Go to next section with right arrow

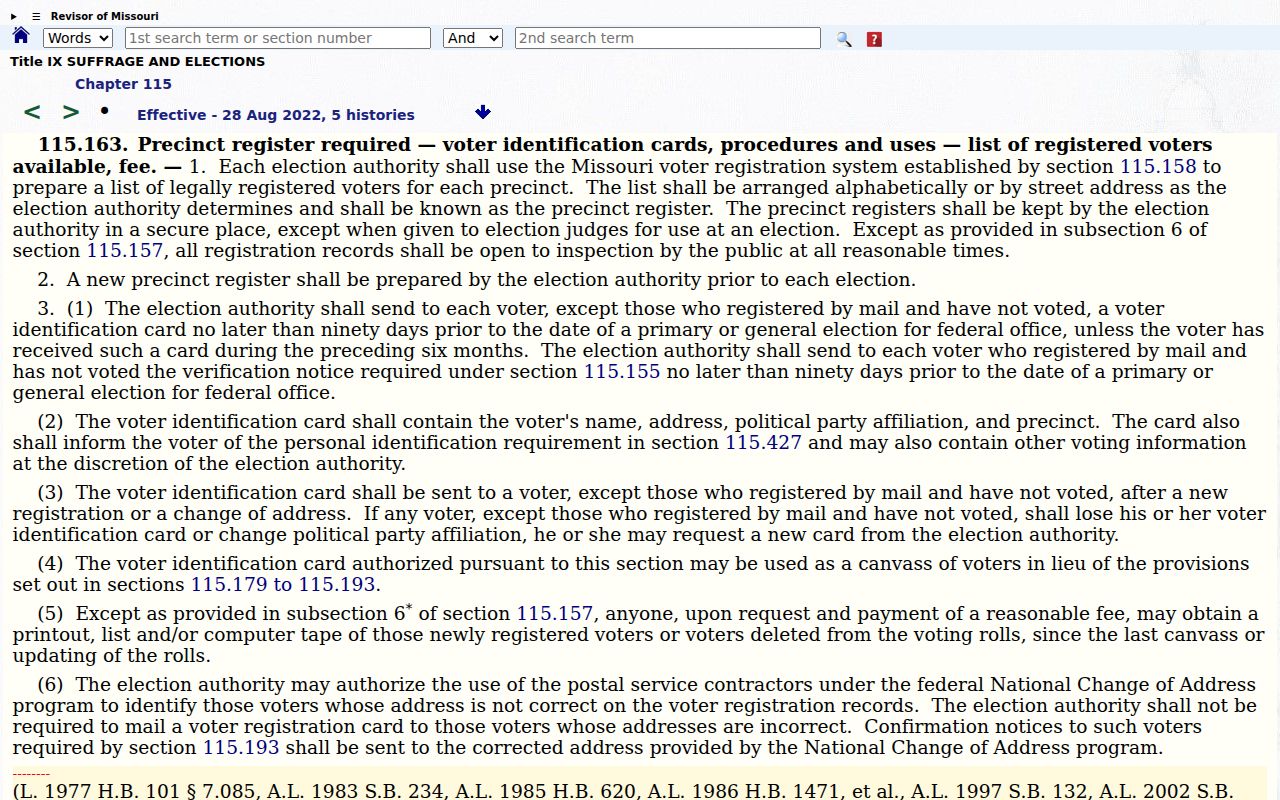click(x=71, y=112)
